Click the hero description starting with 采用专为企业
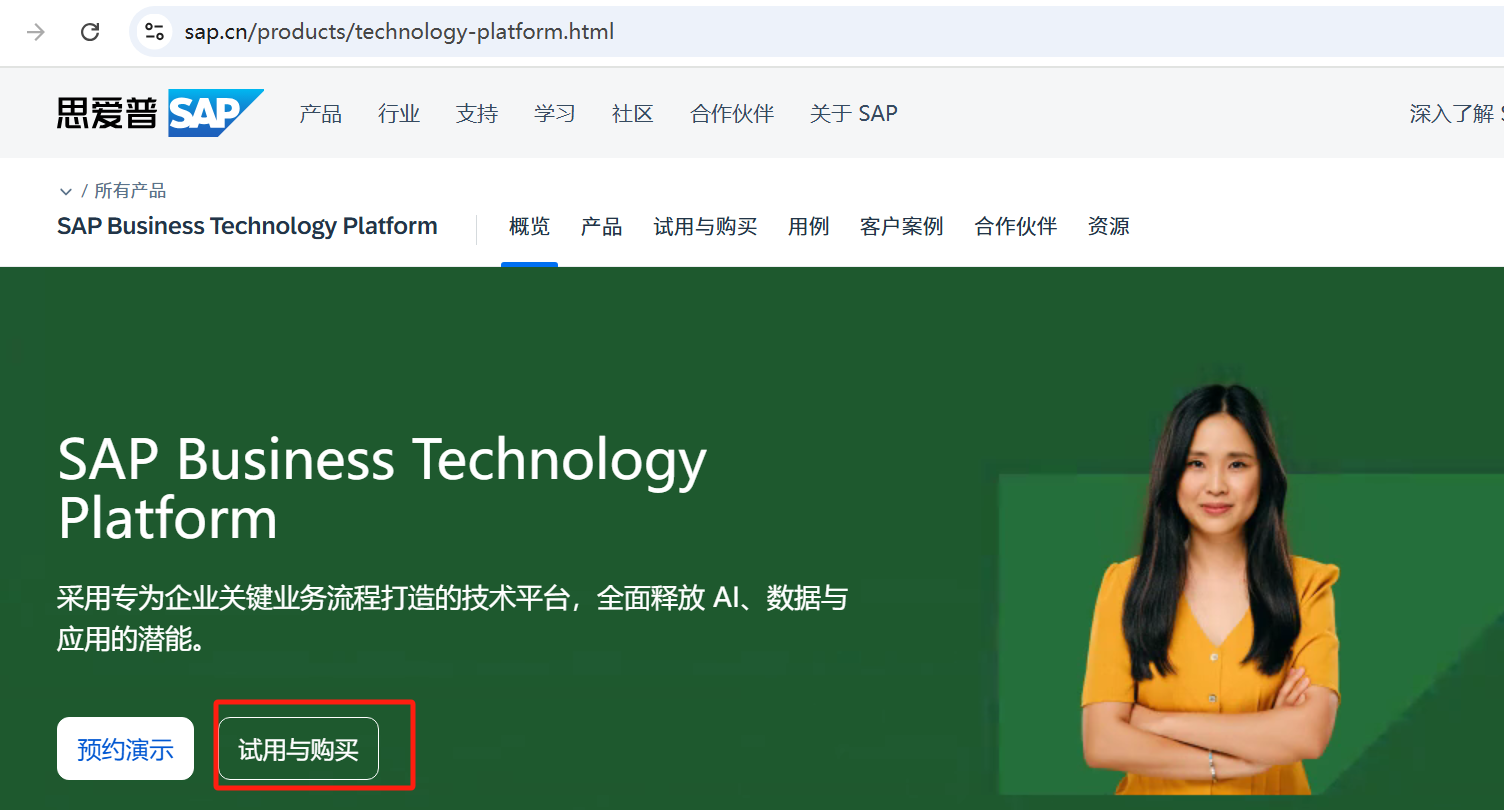 coord(452,619)
